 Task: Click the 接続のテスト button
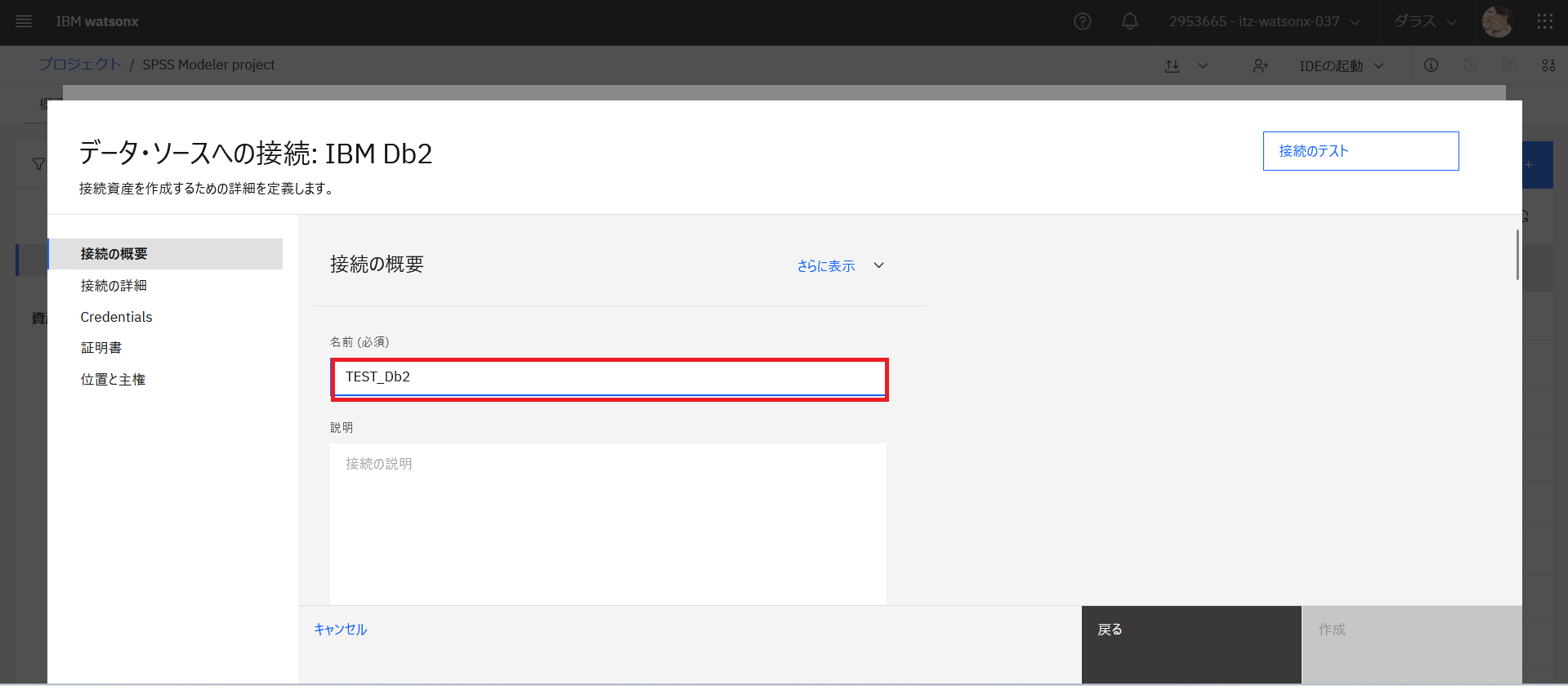pos(1360,151)
